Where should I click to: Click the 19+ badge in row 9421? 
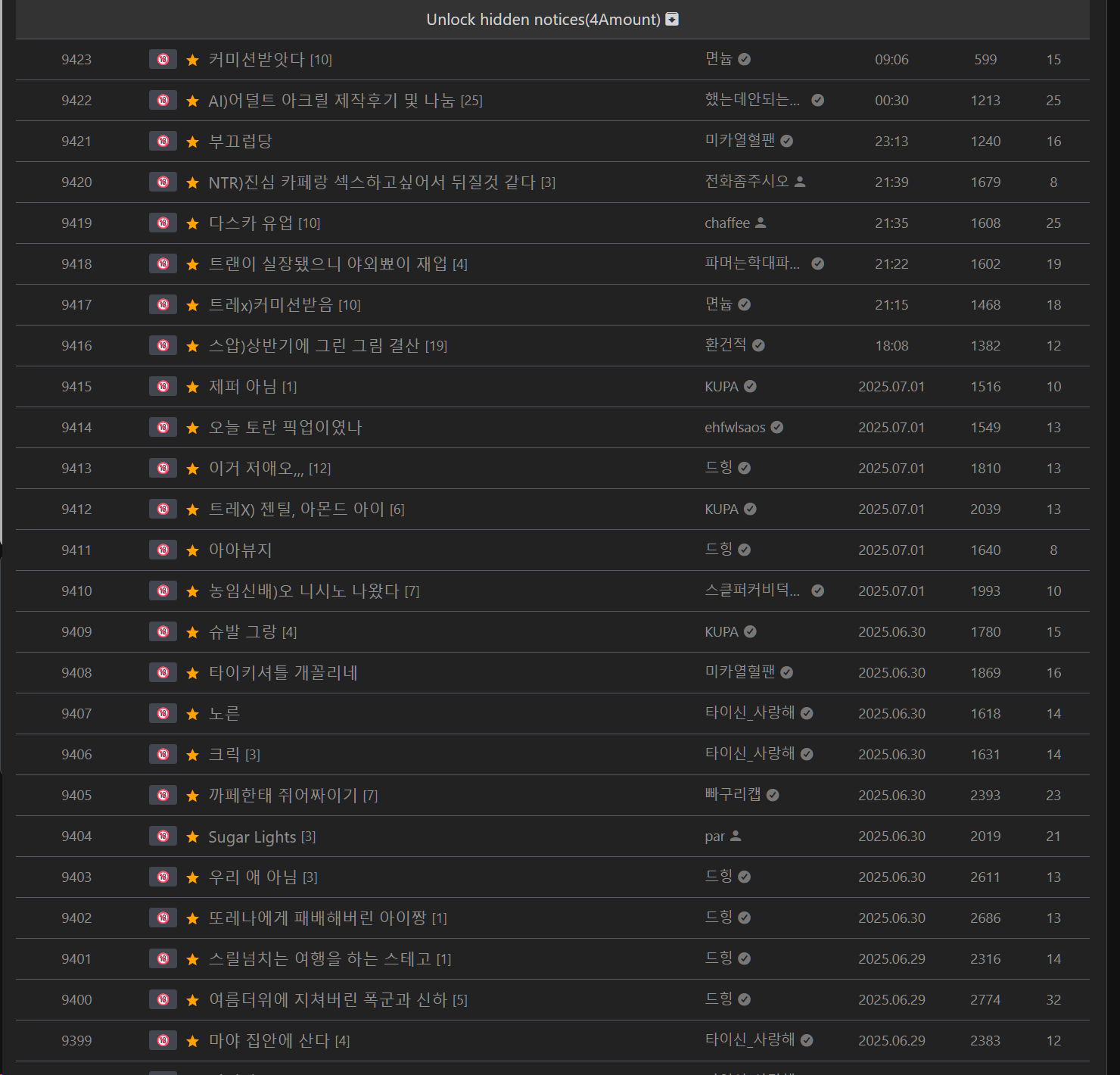point(163,141)
